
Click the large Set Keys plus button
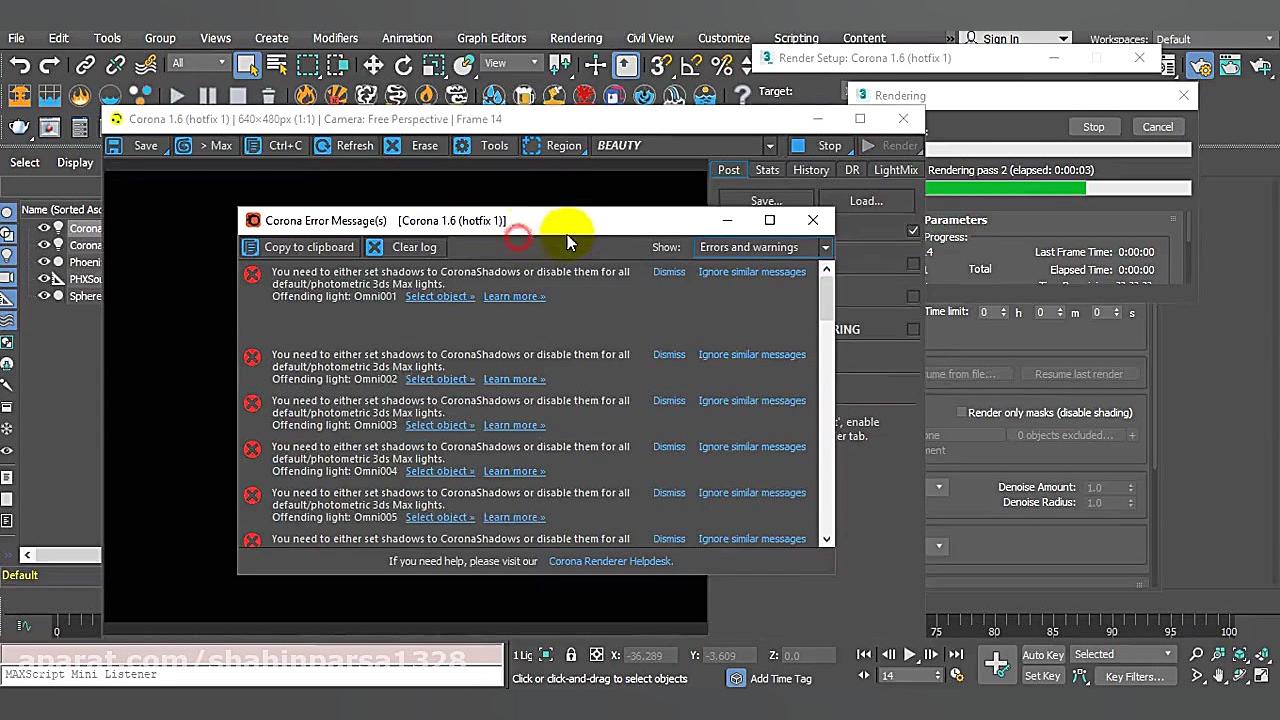coord(996,664)
